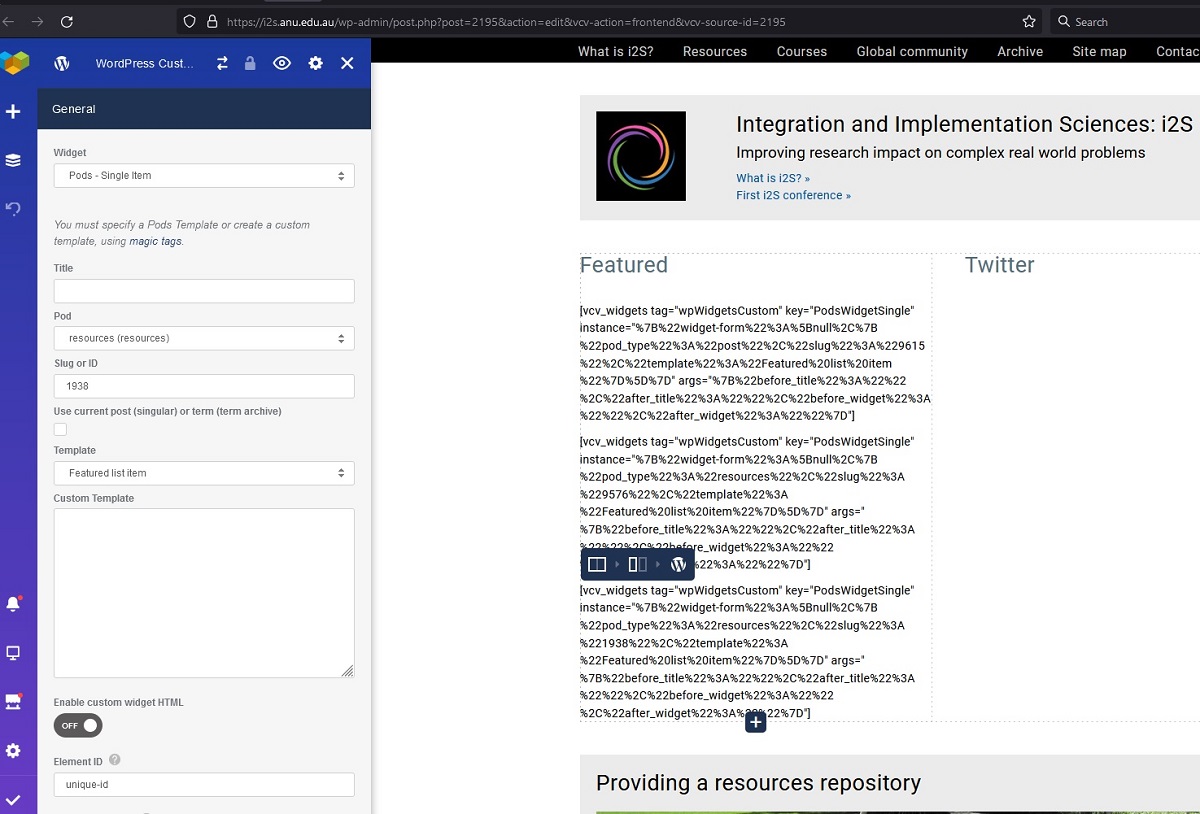Toggle Enable custom widget HTML switch
This screenshot has height=814, width=1200.
pos(78,725)
